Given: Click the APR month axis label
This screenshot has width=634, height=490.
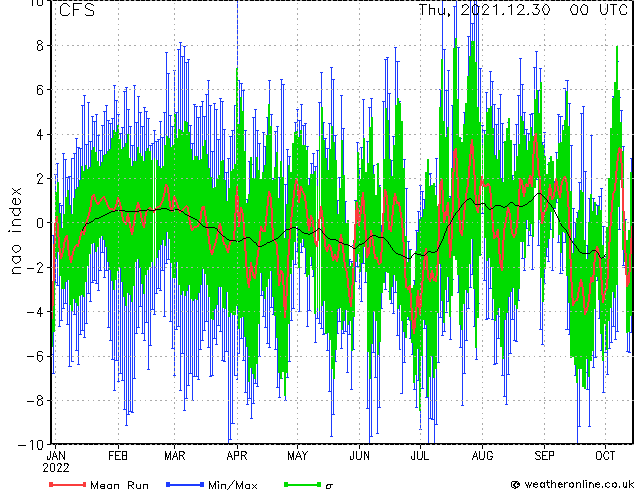Looking at the screenshot, I should pyautogui.click(x=237, y=456).
